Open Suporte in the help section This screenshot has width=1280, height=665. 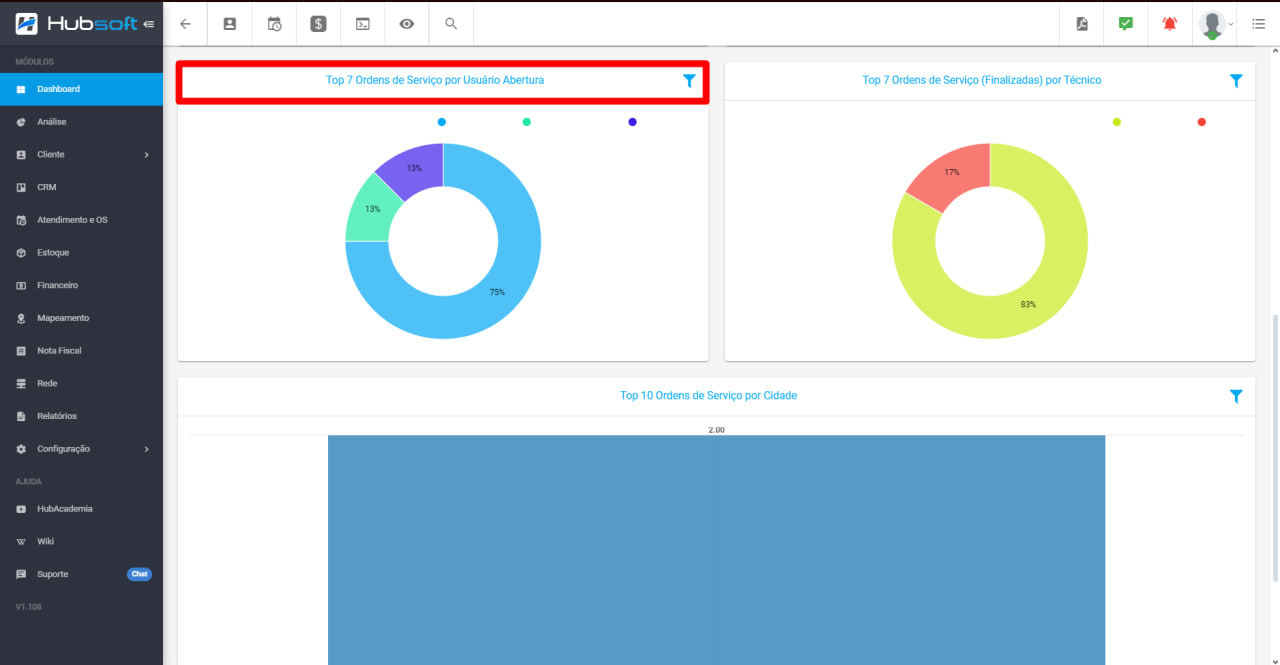pos(81,574)
